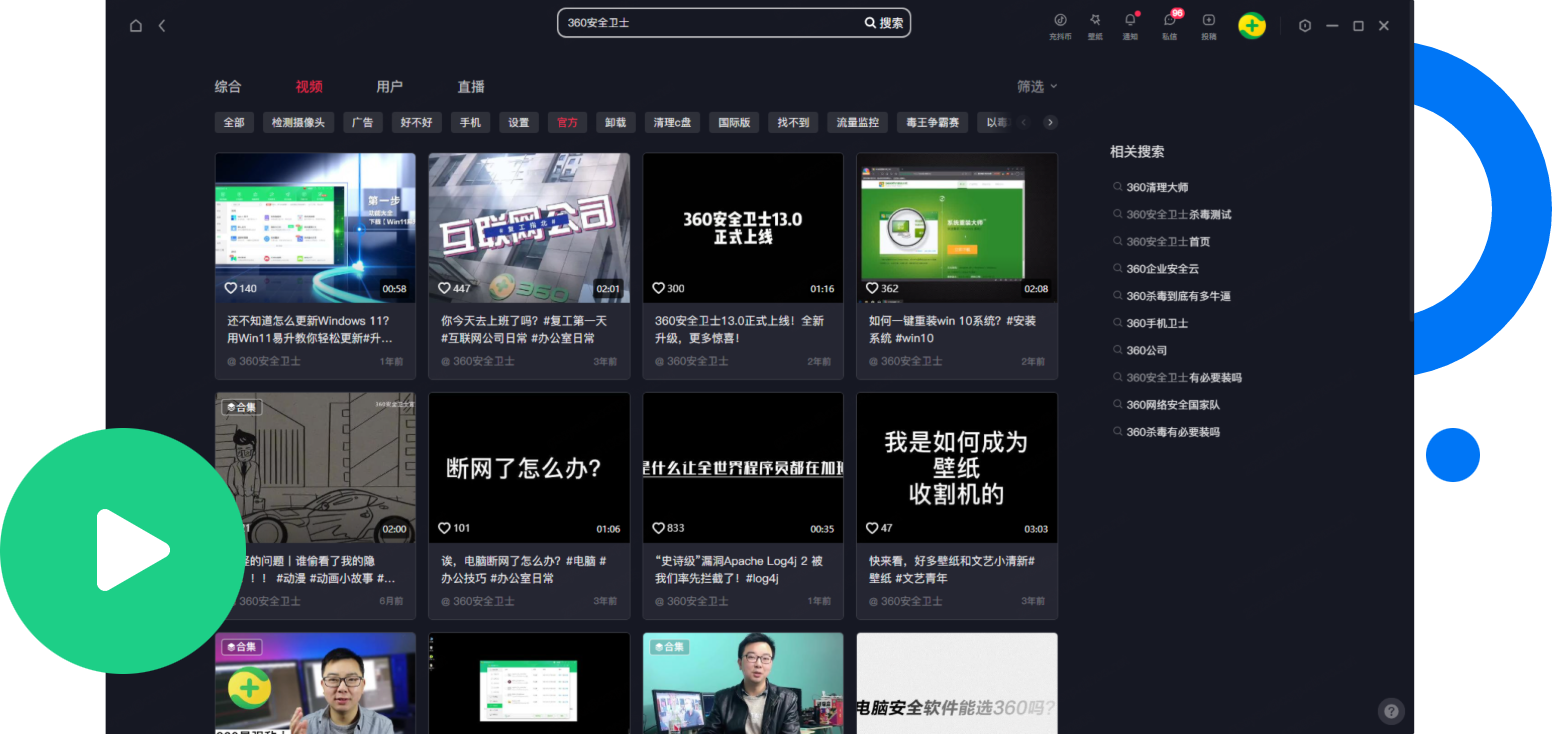Screen dimensions: 1552x734
Task: Click the help question mark at bottom right
Action: (1391, 711)
